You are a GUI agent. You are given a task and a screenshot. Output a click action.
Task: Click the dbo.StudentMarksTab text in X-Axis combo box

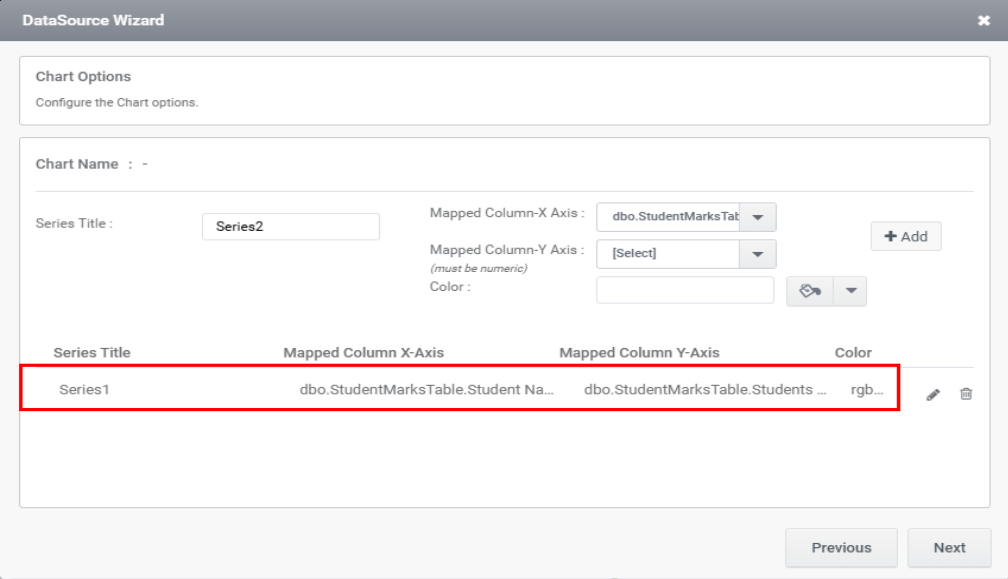(668, 217)
